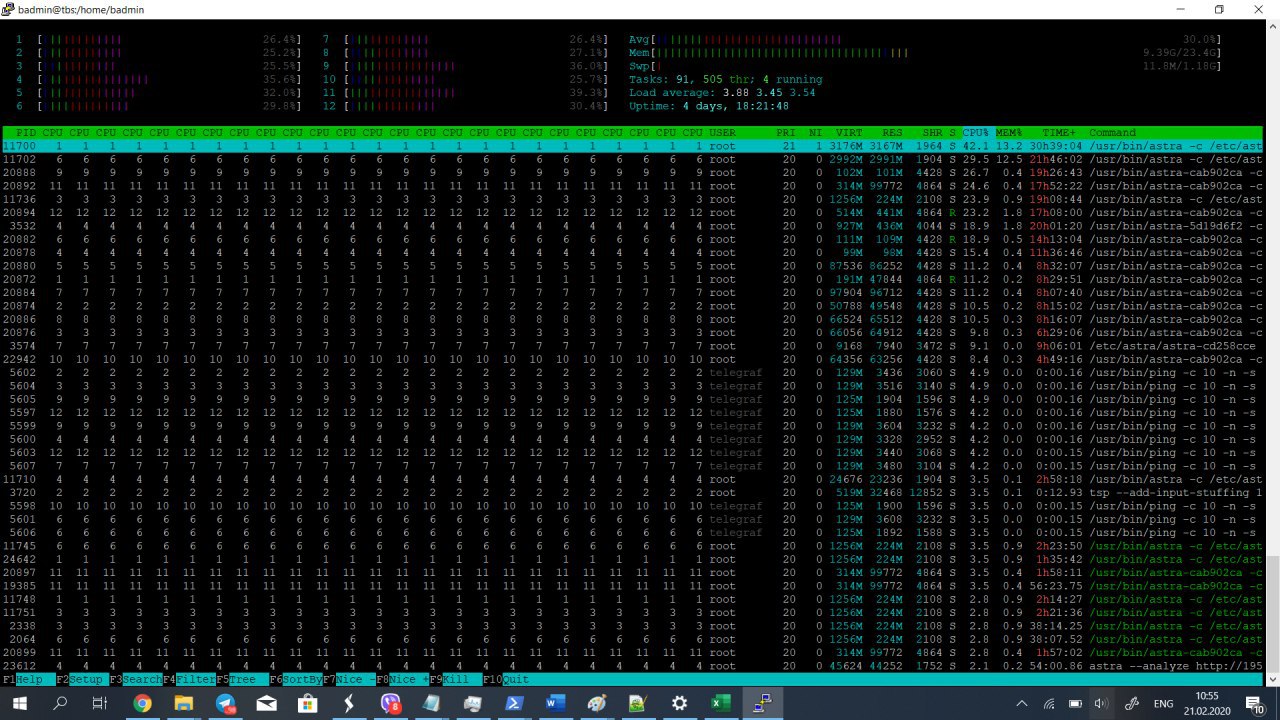Select process row with PID 22942
Screen dimensions: 1280x720
[x=632, y=359]
